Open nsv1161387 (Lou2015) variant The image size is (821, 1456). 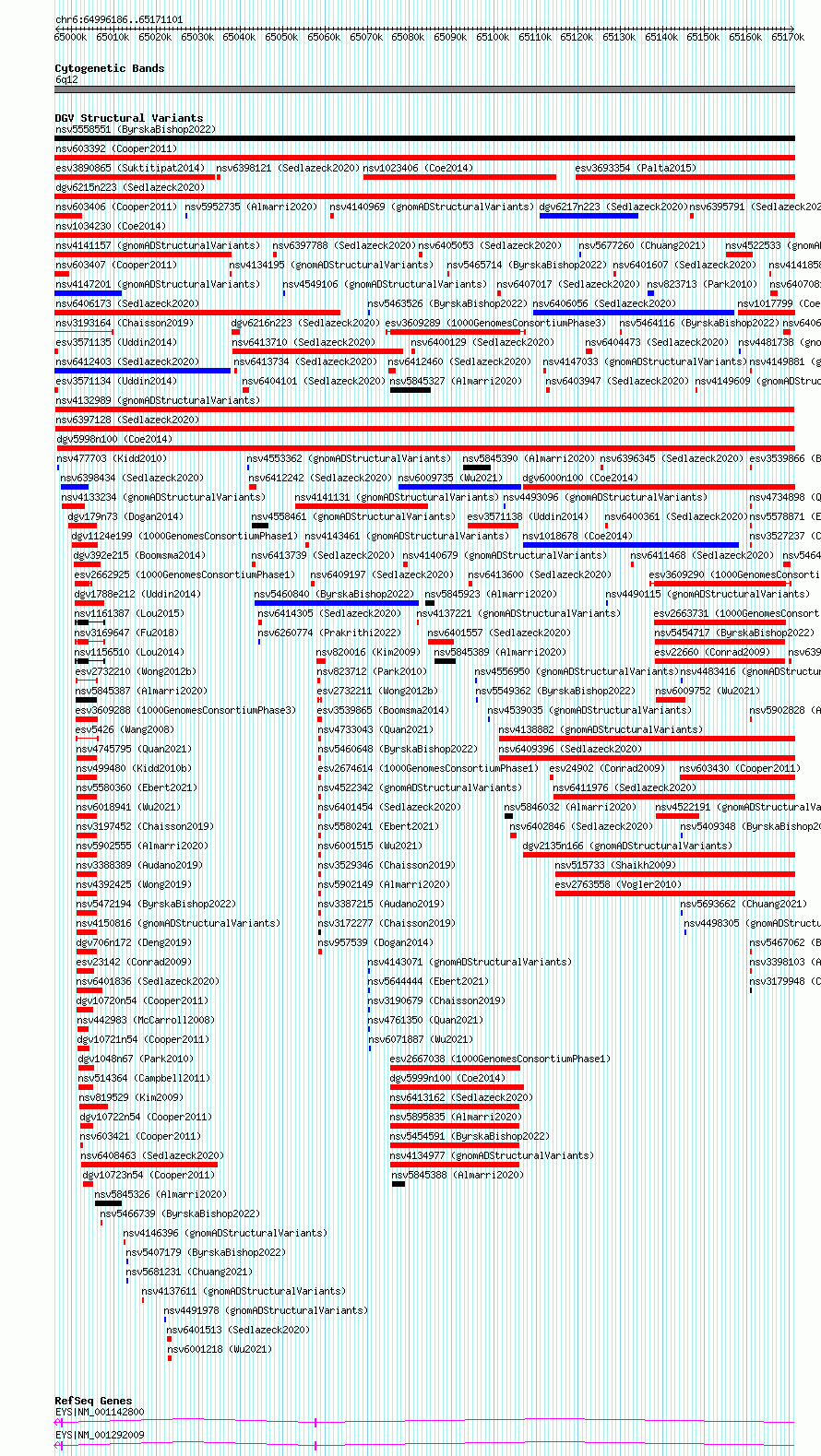(129, 613)
